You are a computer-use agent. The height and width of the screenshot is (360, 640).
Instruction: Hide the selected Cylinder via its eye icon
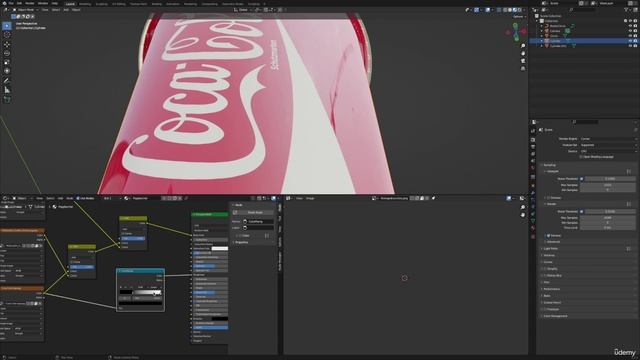coord(630,41)
